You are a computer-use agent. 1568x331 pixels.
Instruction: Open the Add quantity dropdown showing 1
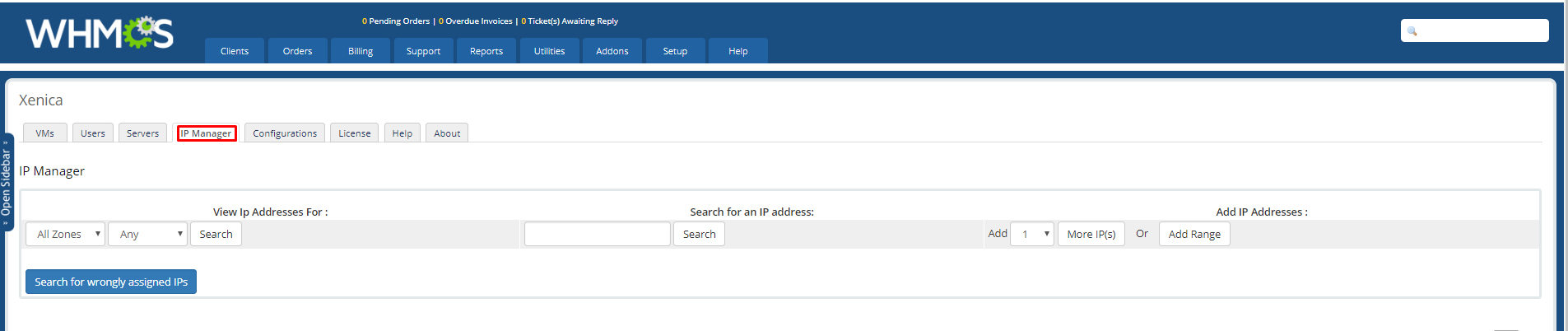pos(1032,235)
